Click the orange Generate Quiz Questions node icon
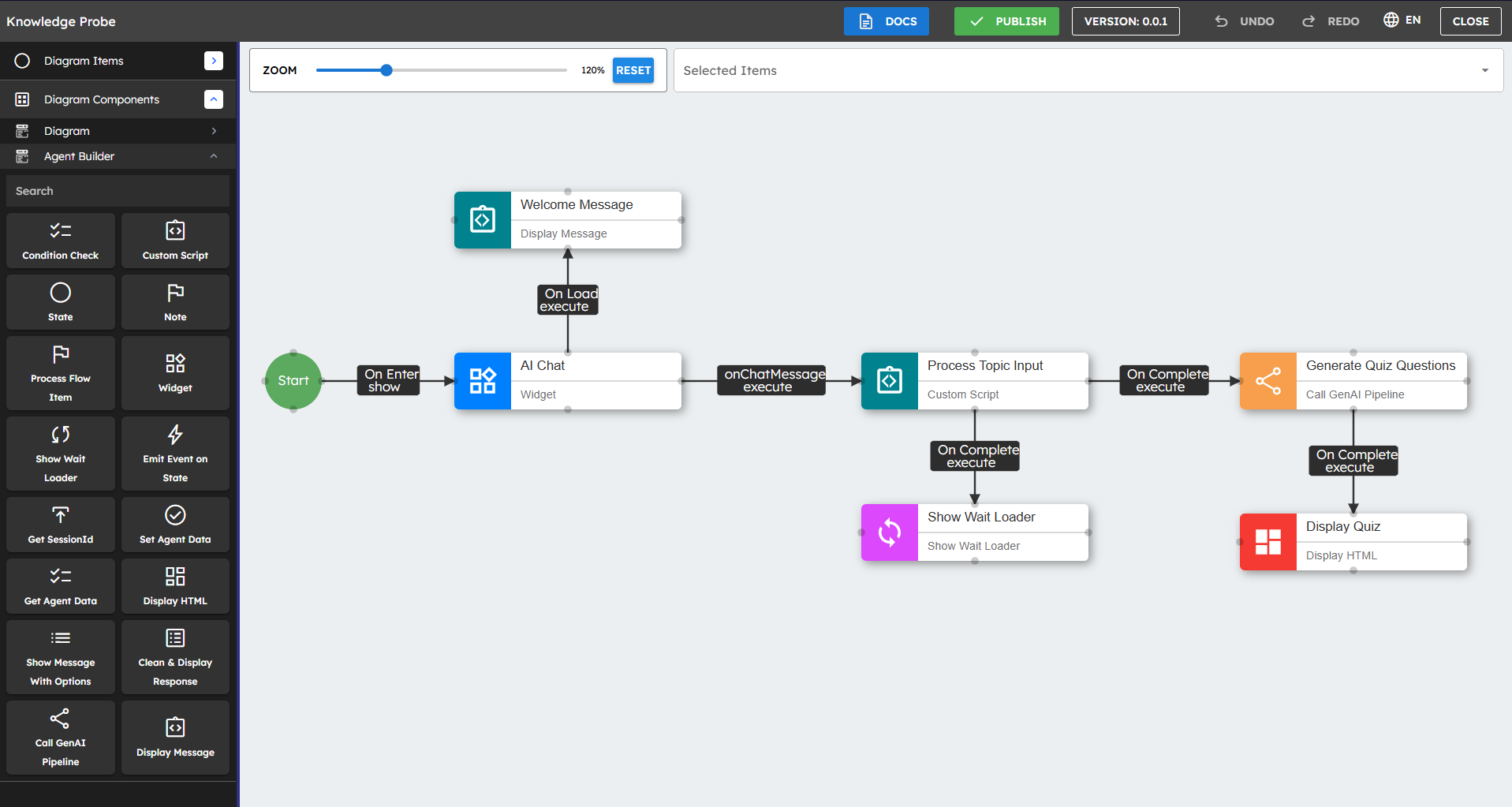Image resolution: width=1512 pixels, height=807 pixels. (x=1267, y=381)
